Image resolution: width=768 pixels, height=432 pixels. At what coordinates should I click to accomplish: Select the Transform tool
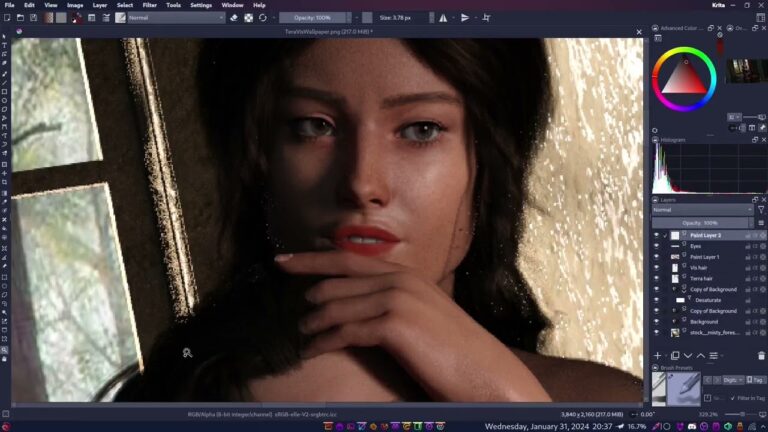pos(4,165)
